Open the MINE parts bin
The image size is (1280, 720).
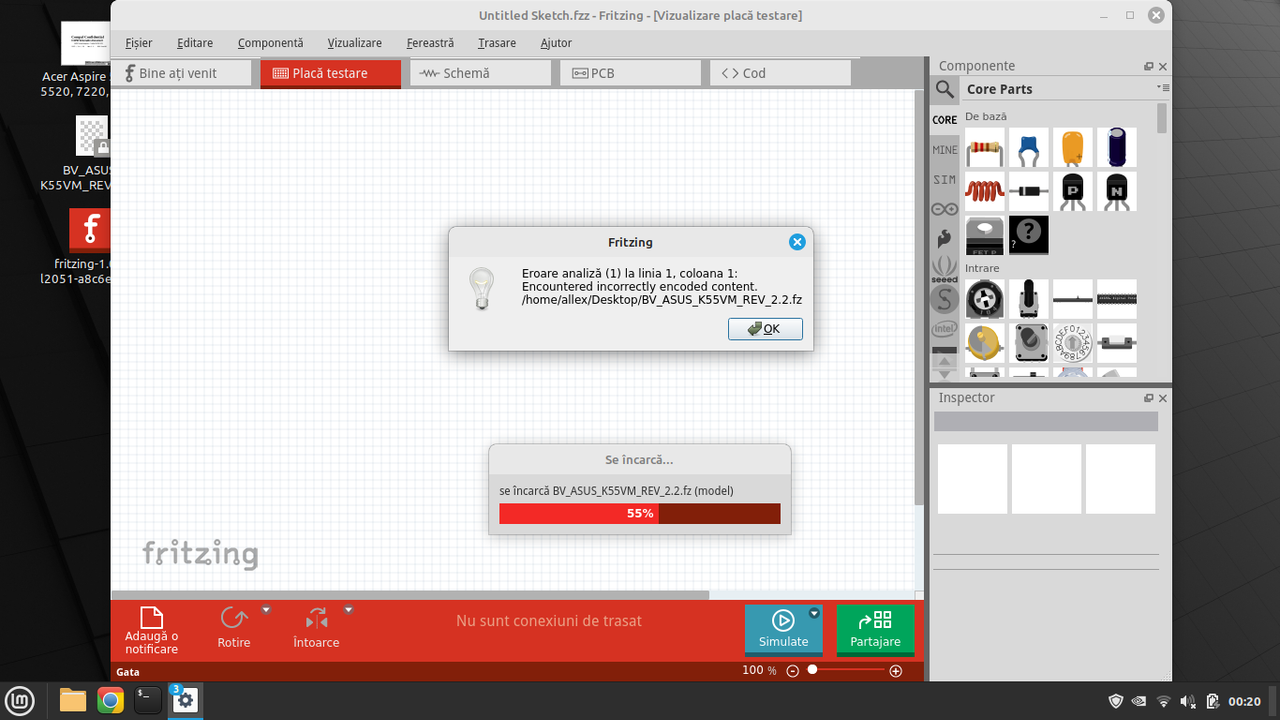click(945, 150)
